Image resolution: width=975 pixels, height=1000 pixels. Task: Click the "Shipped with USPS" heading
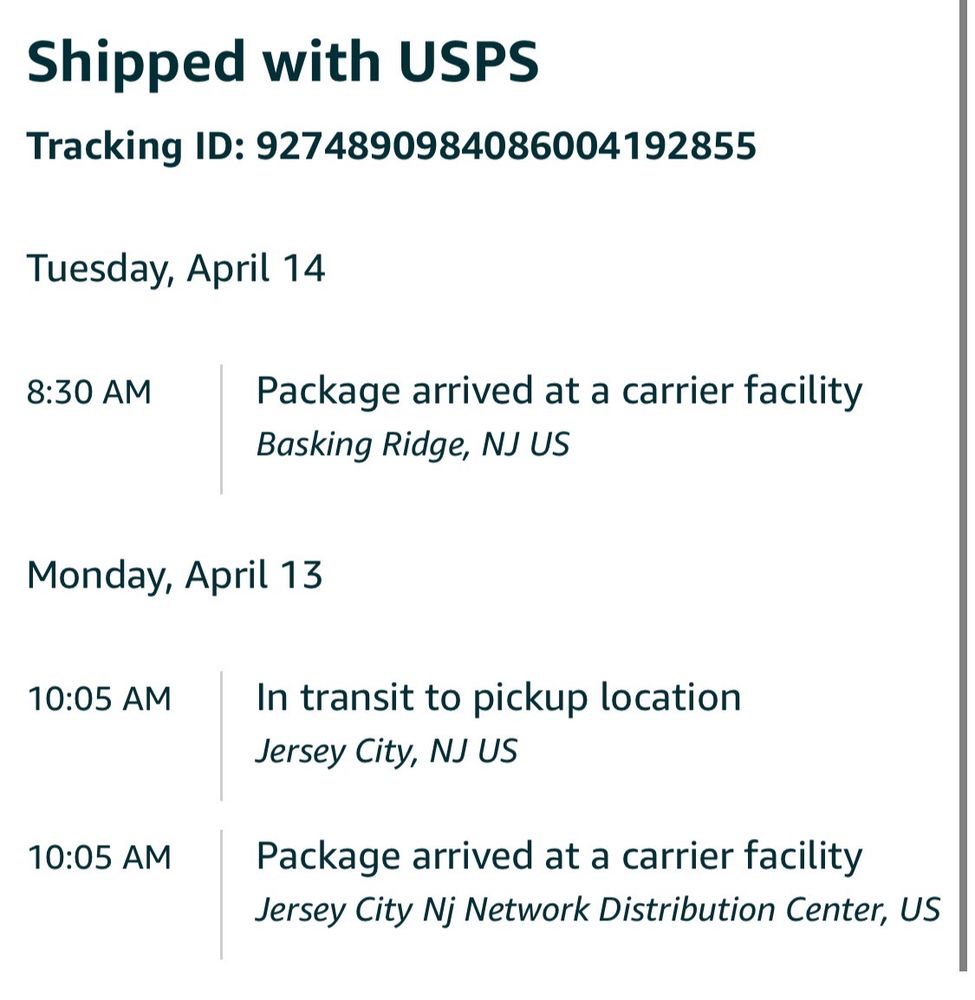[x=282, y=62]
